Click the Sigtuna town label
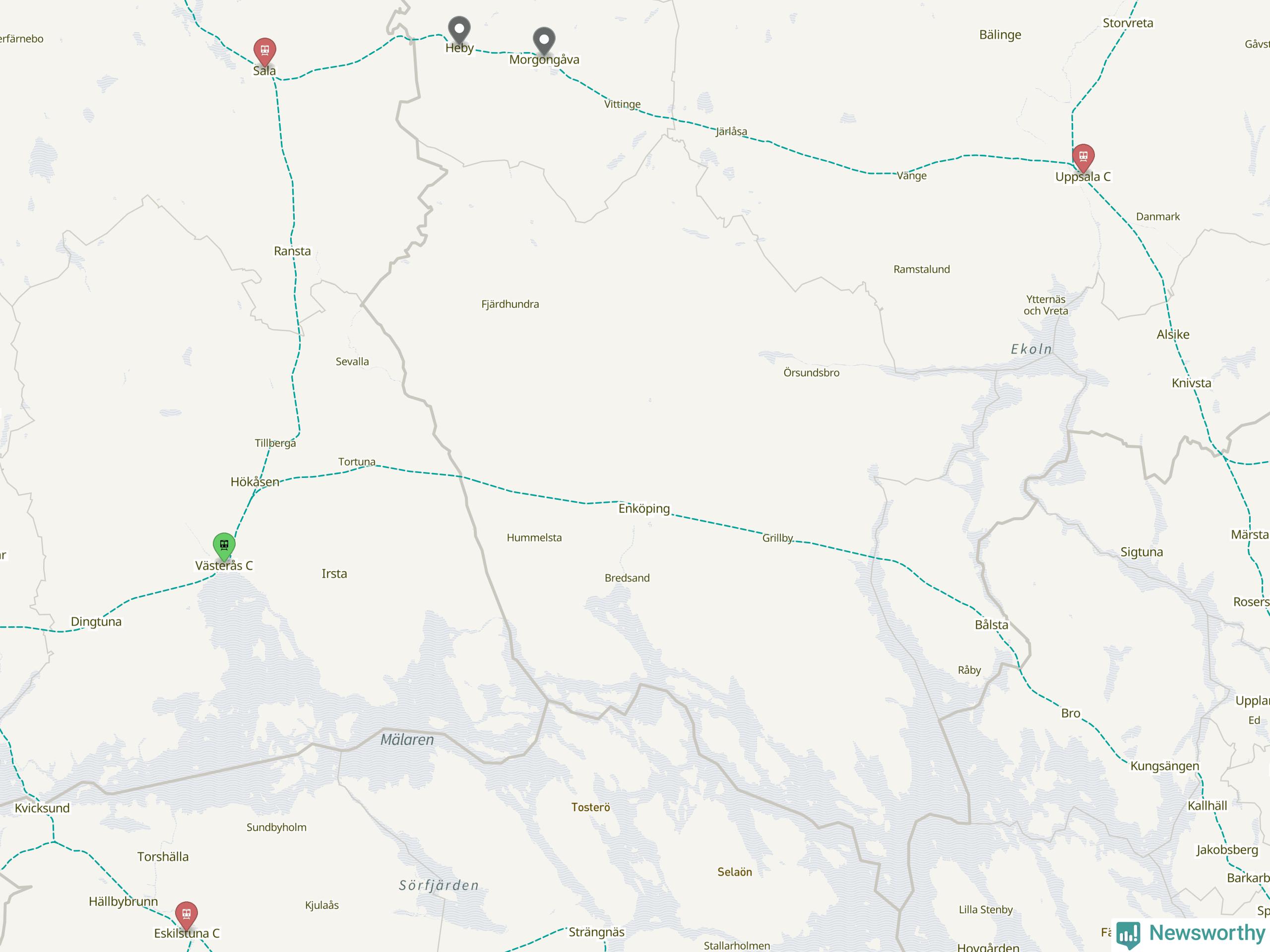Image resolution: width=1270 pixels, height=952 pixels. [x=1142, y=552]
